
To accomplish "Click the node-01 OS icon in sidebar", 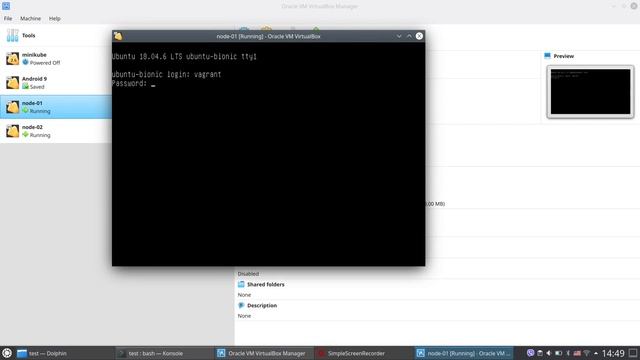I will click(13, 107).
